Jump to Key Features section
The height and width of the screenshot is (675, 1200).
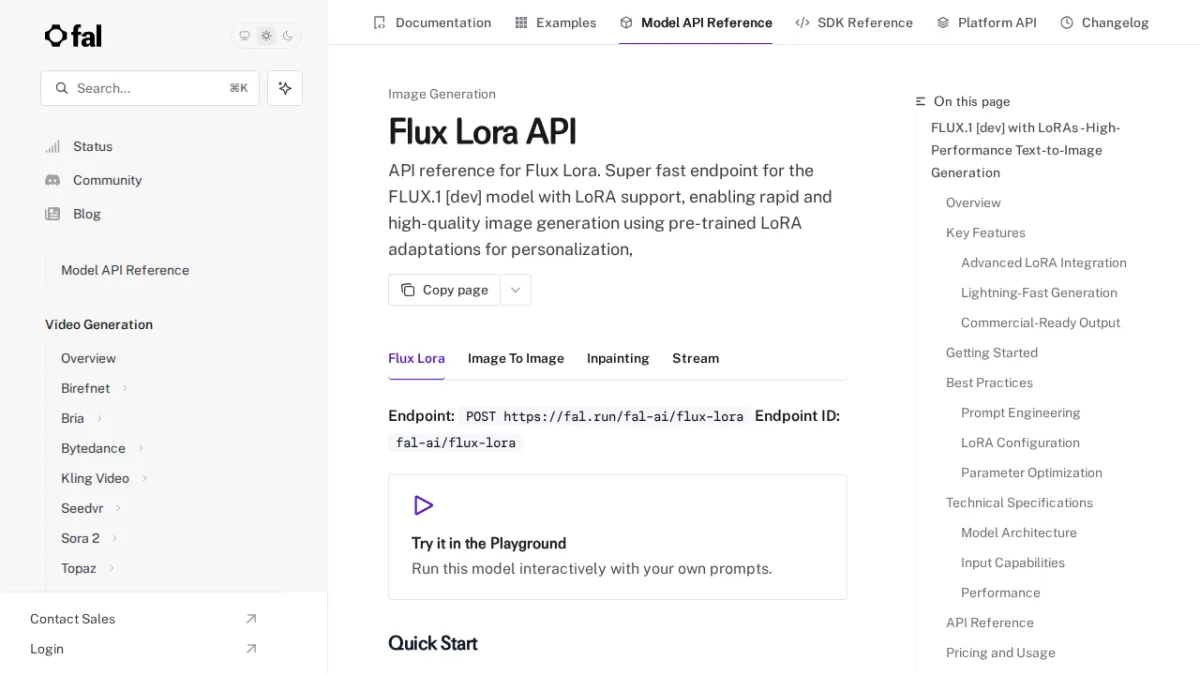tap(986, 232)
